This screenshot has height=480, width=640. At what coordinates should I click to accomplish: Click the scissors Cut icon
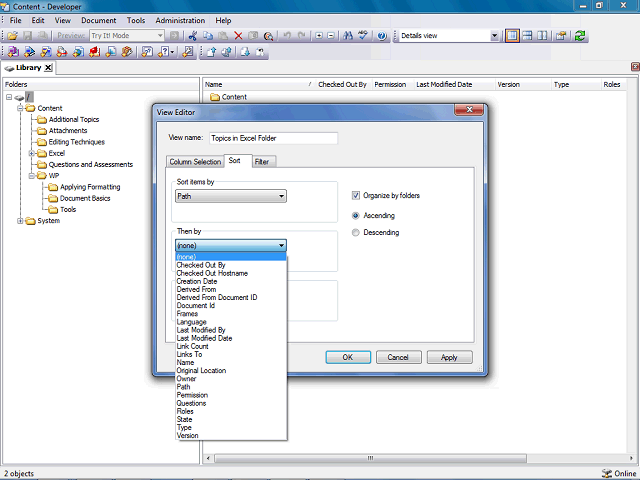193,36
